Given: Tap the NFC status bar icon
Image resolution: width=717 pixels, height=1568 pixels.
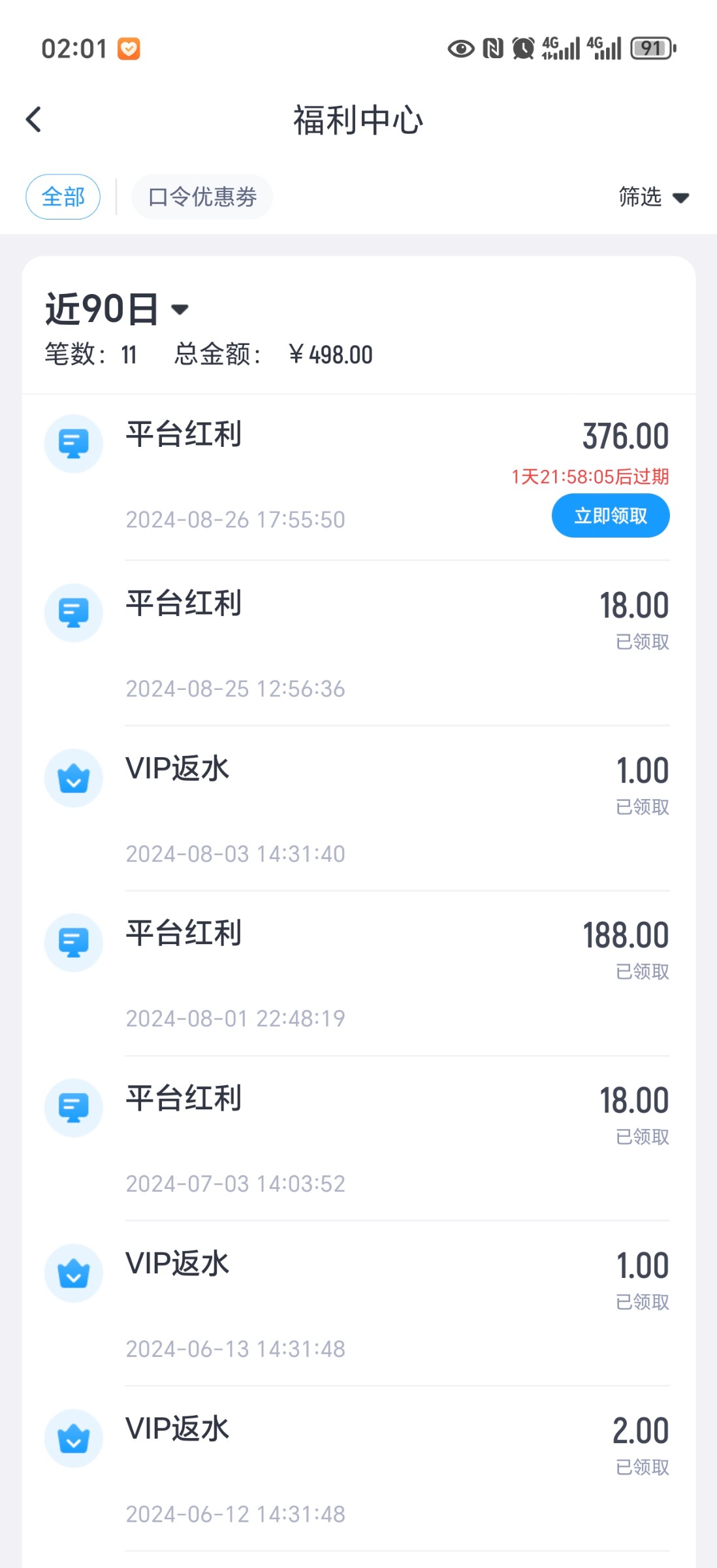Looking at the screenshot, I should click(x=493, y=48).
